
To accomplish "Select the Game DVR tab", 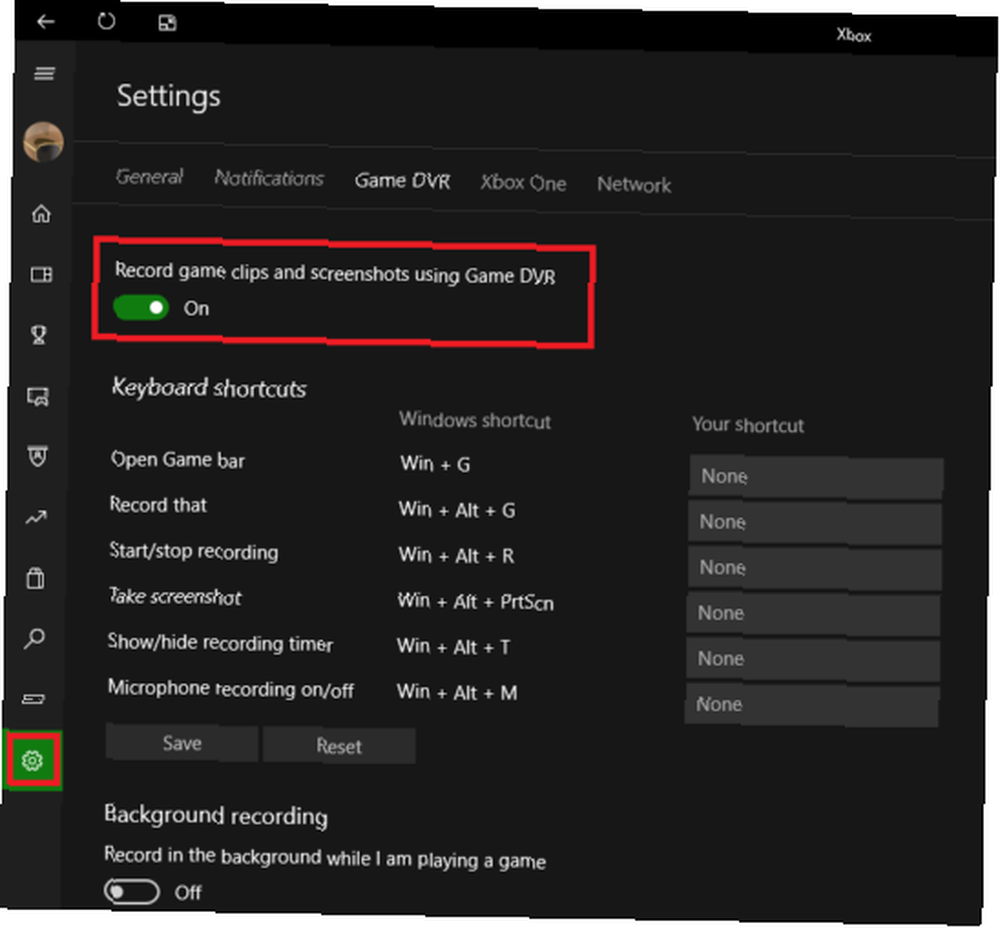I will point(402,180).
